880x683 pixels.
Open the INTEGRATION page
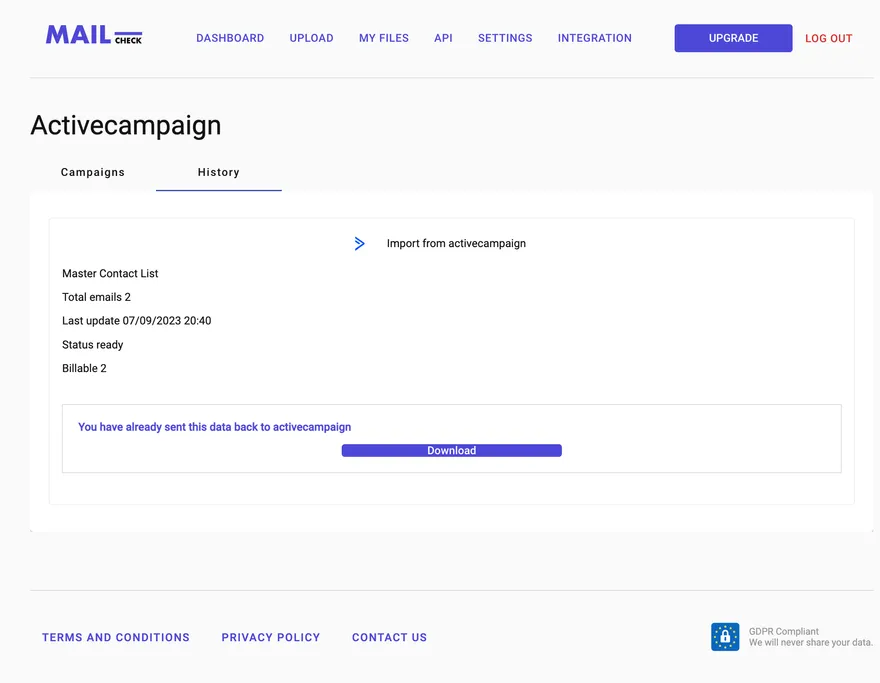[594, 38]
